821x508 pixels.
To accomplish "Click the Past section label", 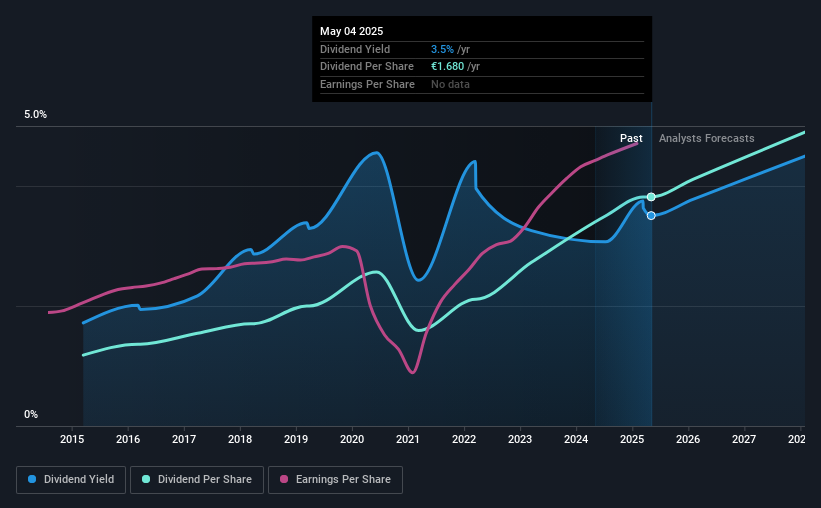I will 631,138.
